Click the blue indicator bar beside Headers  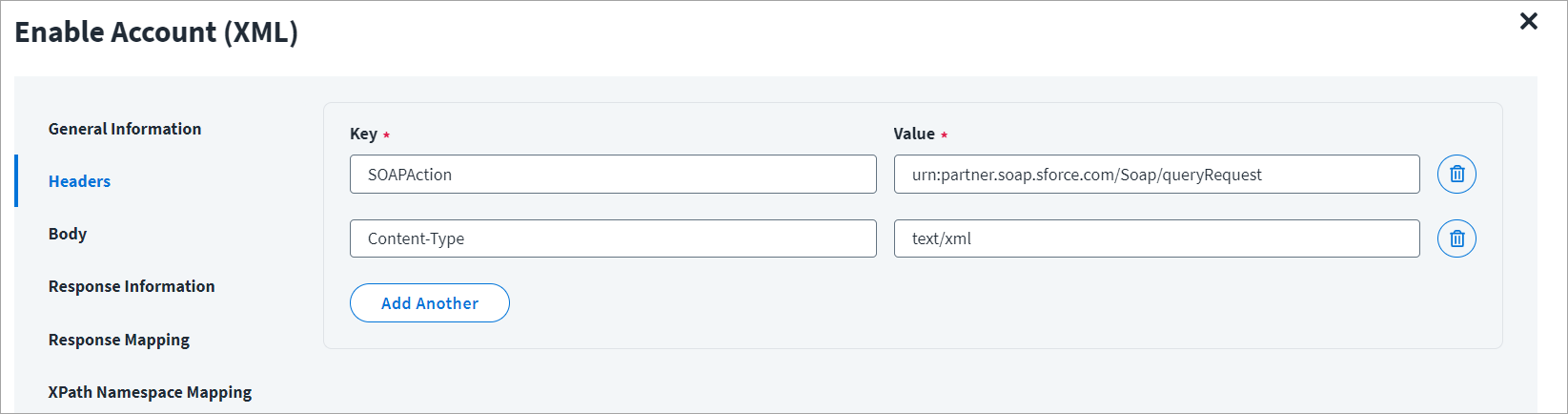click(x=16, y=181)
